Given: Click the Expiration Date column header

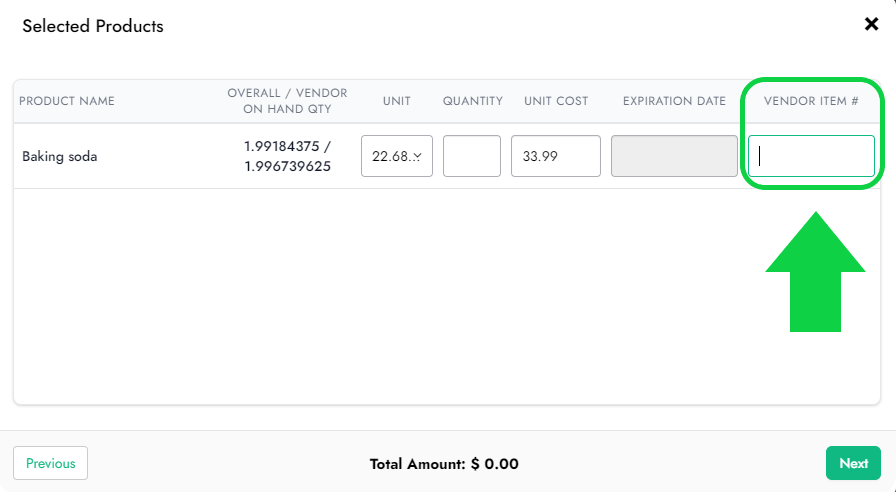Looking at the screenshot, I should click(x=674, y=101).
